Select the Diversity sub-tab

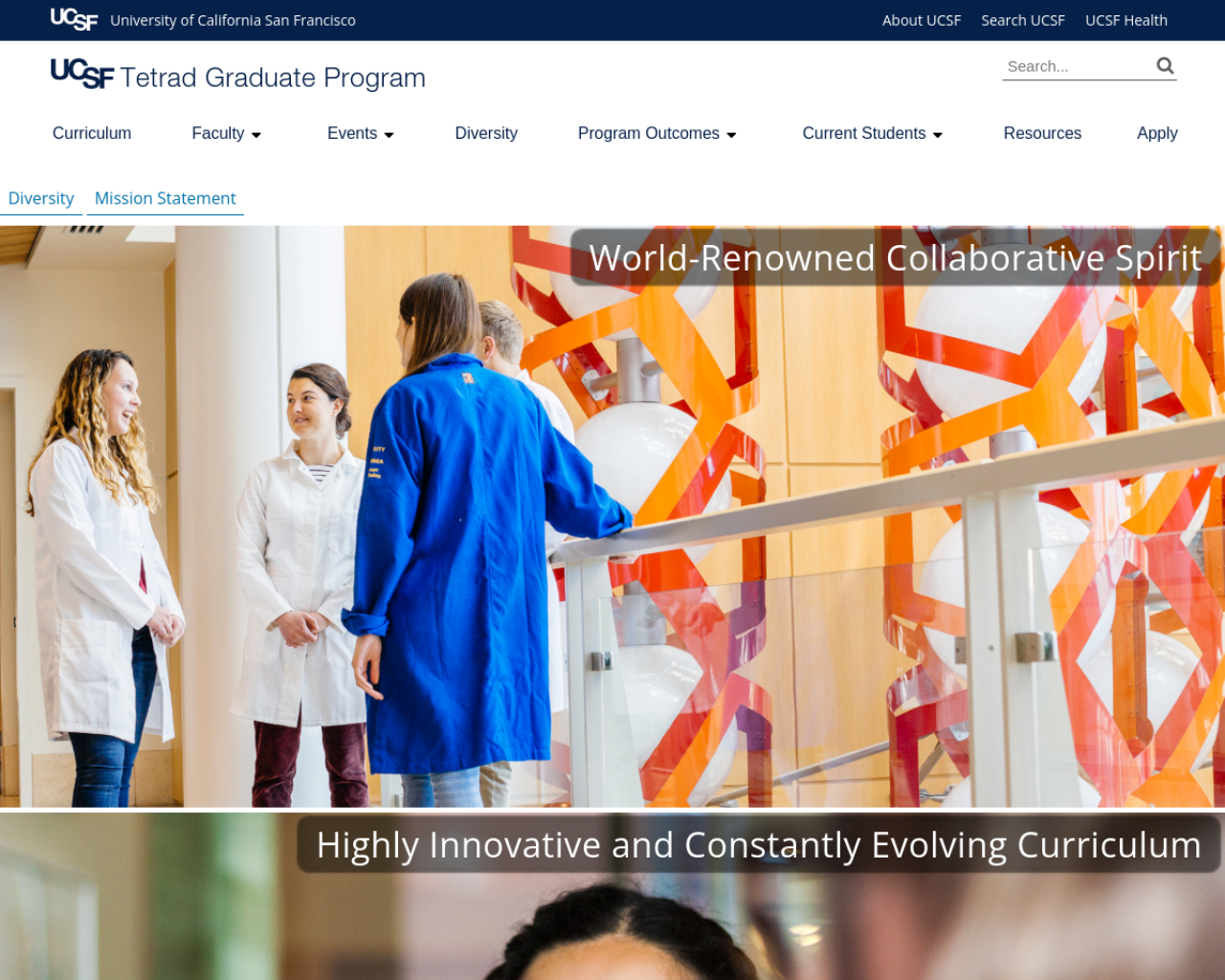(x=41, y=198)
